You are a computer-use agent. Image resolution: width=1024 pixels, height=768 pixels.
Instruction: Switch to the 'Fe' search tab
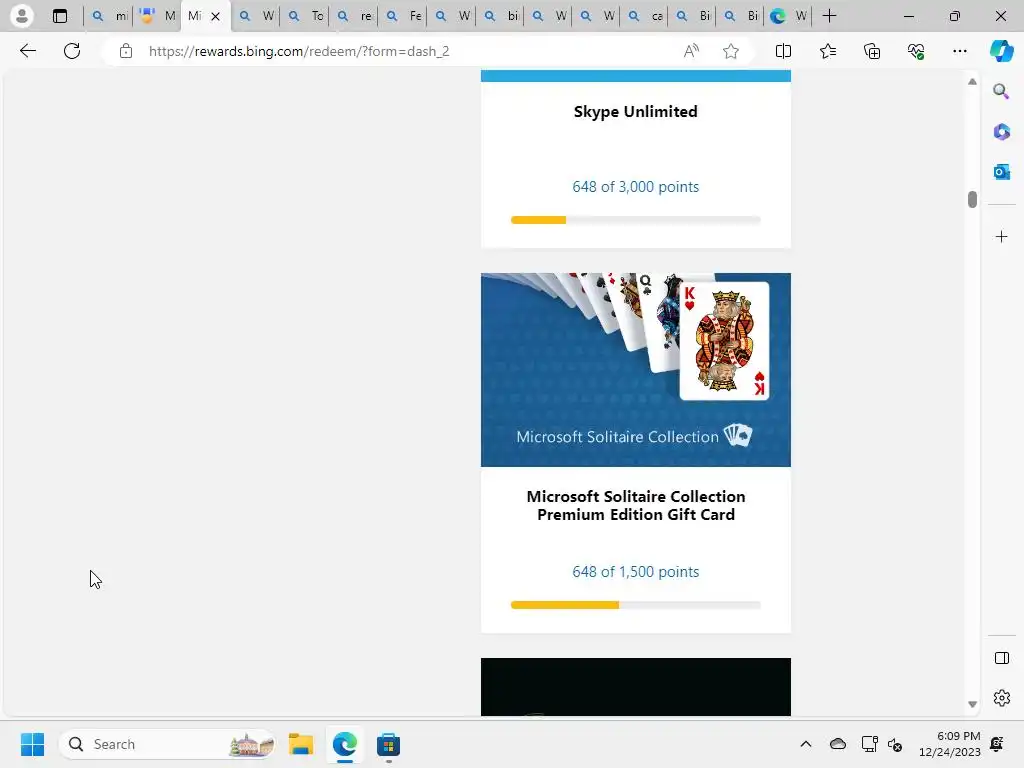(402, 16)
